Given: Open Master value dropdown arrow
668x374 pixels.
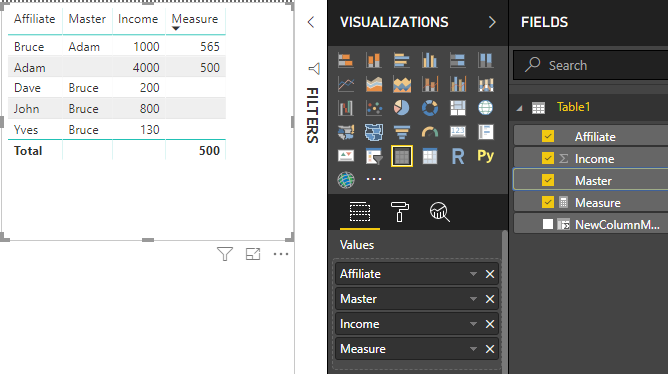Looking at the screenshot, I should [473, 299].
